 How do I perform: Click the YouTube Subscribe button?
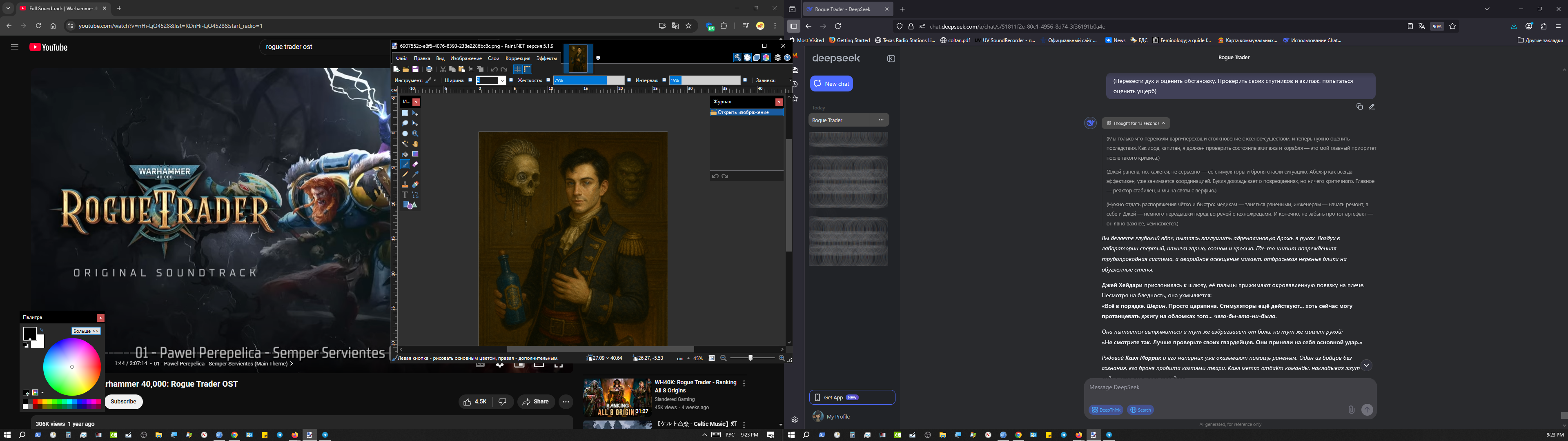point(124,401)
